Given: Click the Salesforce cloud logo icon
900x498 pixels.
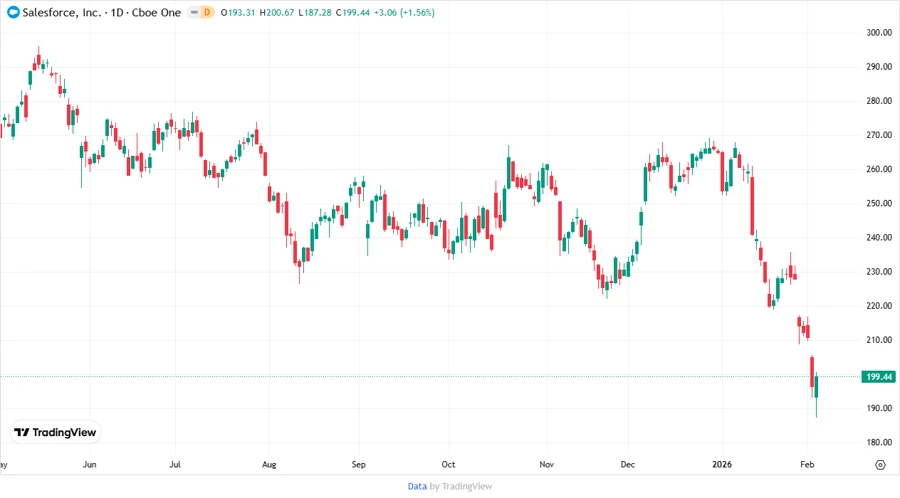Looking at the screenshot, I should pyautogui.click(x=13, y=12).
